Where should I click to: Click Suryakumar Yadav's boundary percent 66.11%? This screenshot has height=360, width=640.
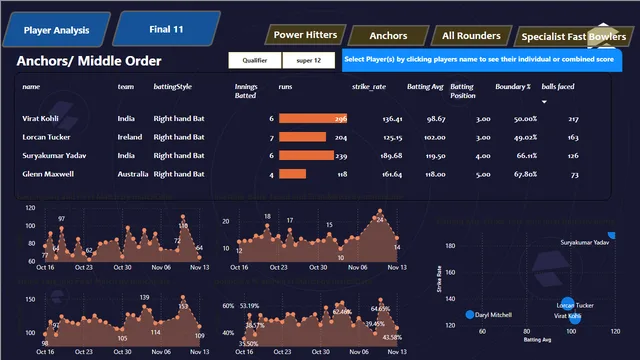tap(527, 156)
